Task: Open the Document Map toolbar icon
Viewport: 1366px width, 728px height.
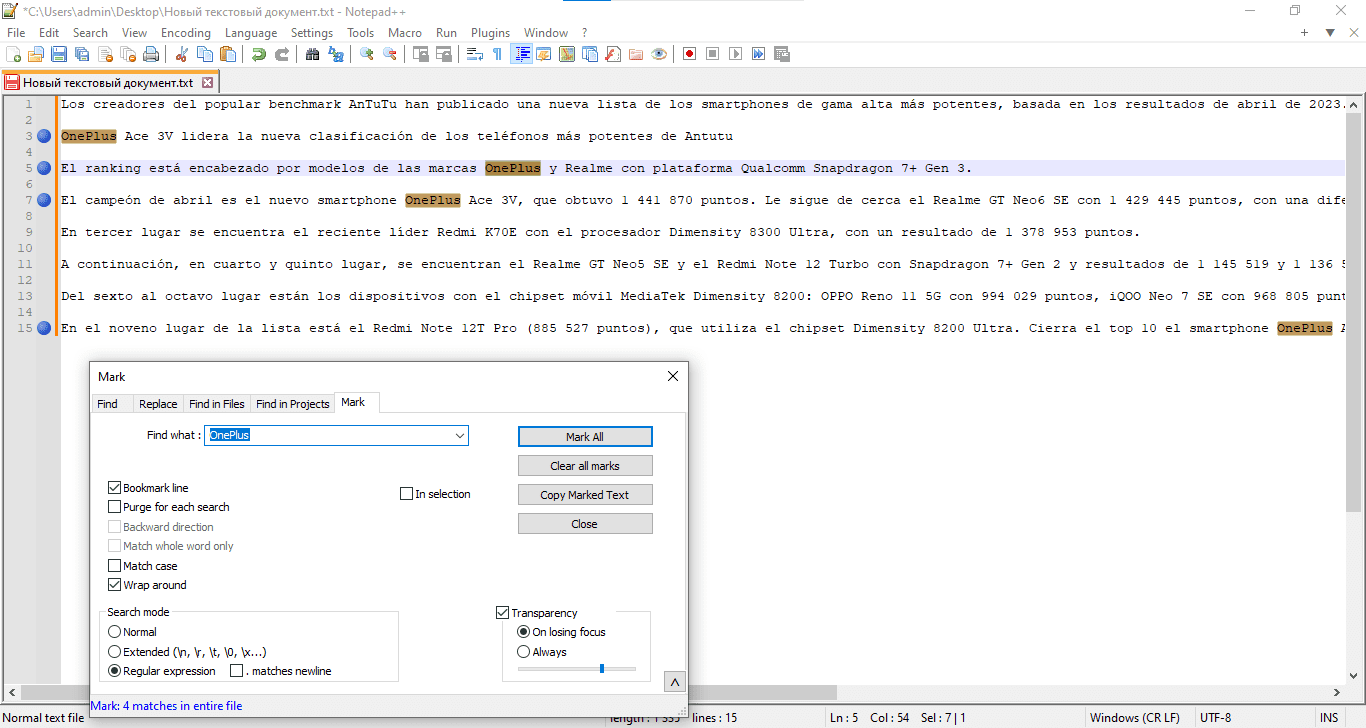Action: coord(567,54)
